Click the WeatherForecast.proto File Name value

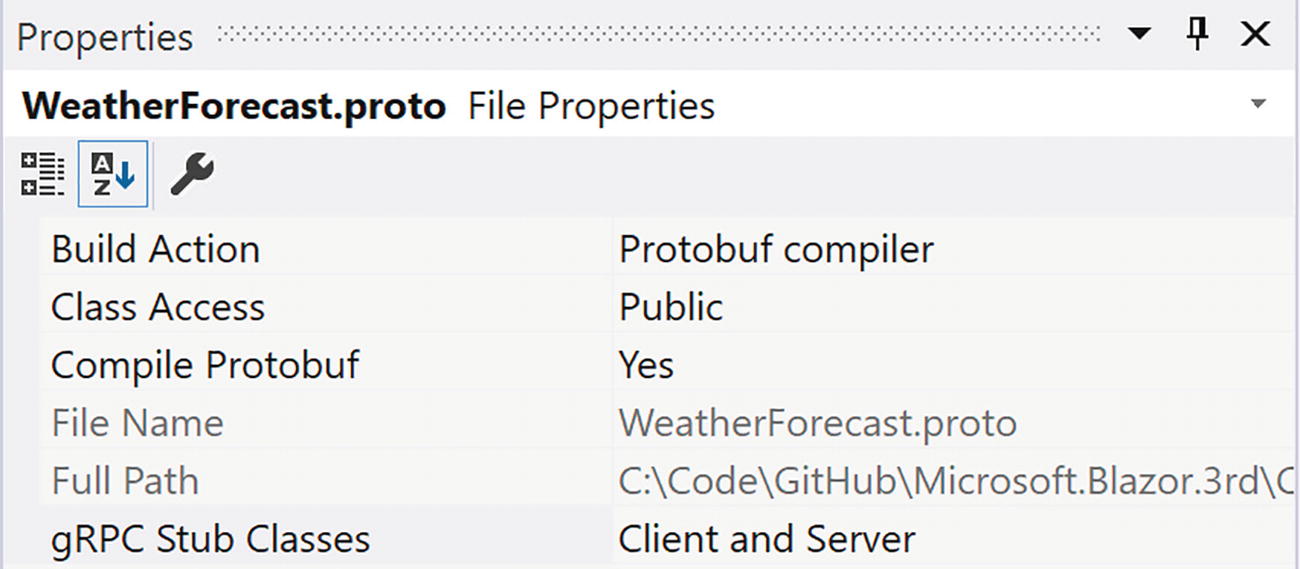point(817,423)
